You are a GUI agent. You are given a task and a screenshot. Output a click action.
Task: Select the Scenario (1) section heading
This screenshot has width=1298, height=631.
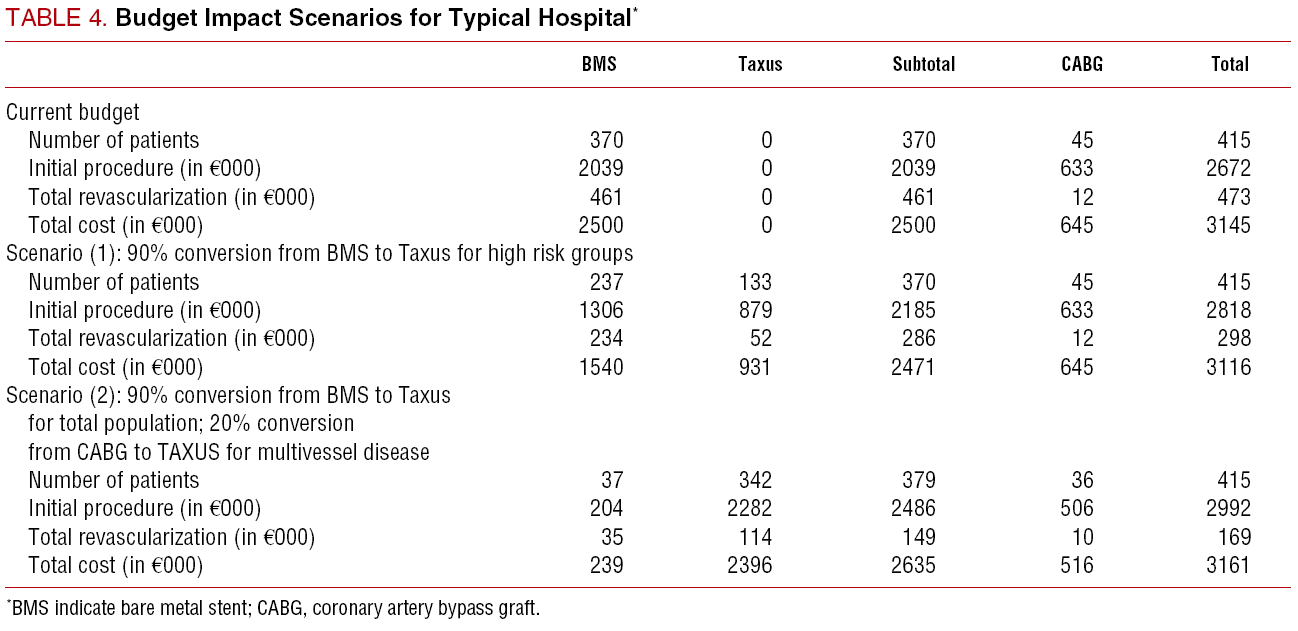point(319,254)
